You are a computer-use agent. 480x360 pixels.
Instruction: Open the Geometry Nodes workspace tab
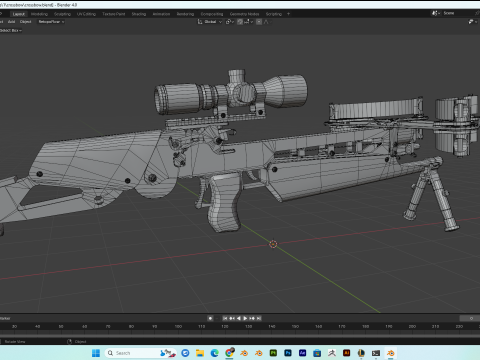(x=244, y=14)
